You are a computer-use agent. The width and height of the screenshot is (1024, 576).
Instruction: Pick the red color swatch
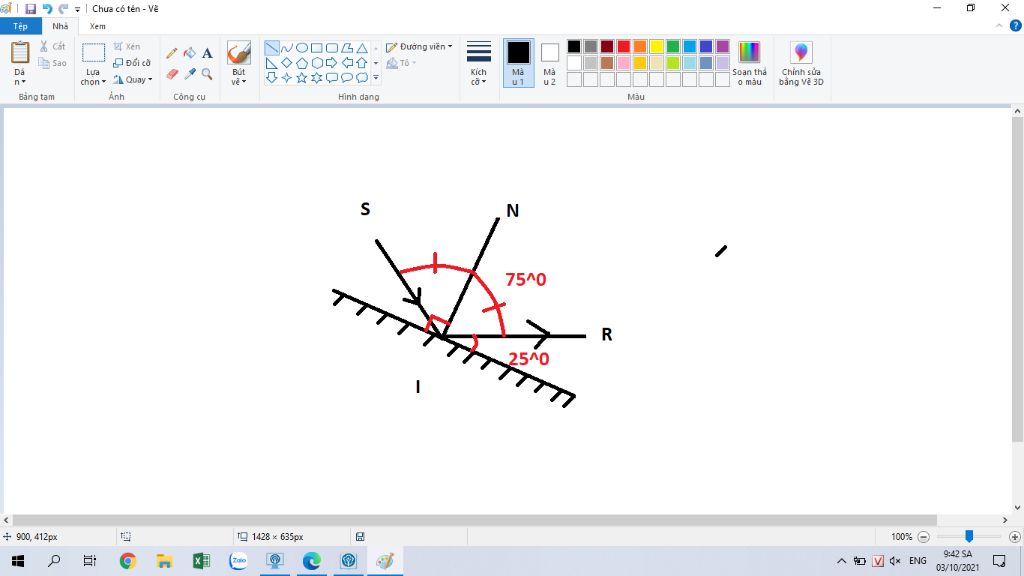624,46
